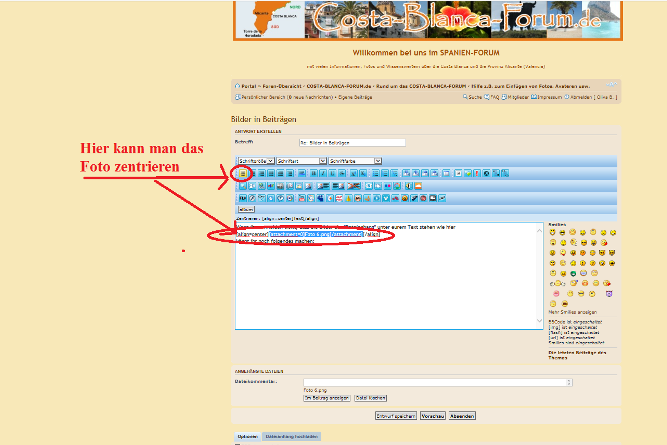Click the Im Beitrag anzeigen button

tap(325, 397)
